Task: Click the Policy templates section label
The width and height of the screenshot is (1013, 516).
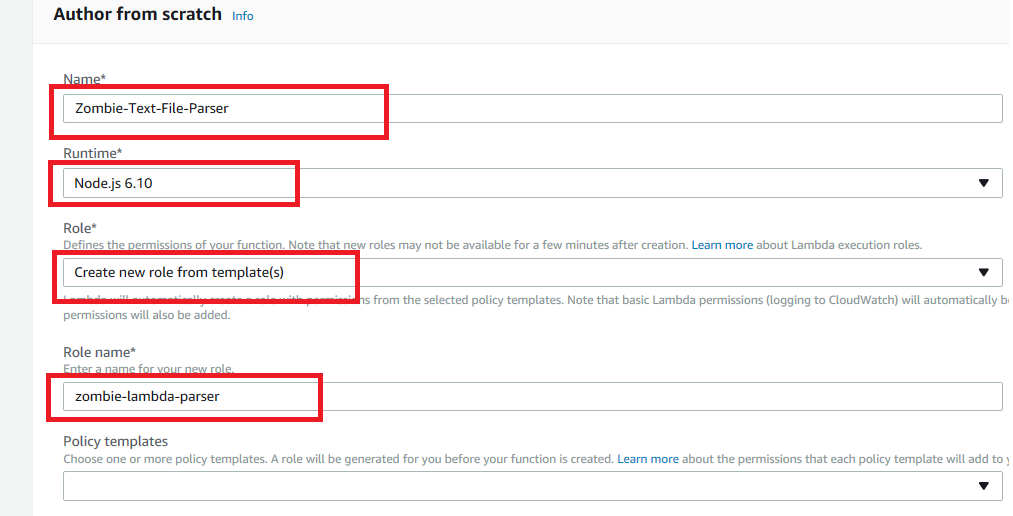Action: point(115,441)
